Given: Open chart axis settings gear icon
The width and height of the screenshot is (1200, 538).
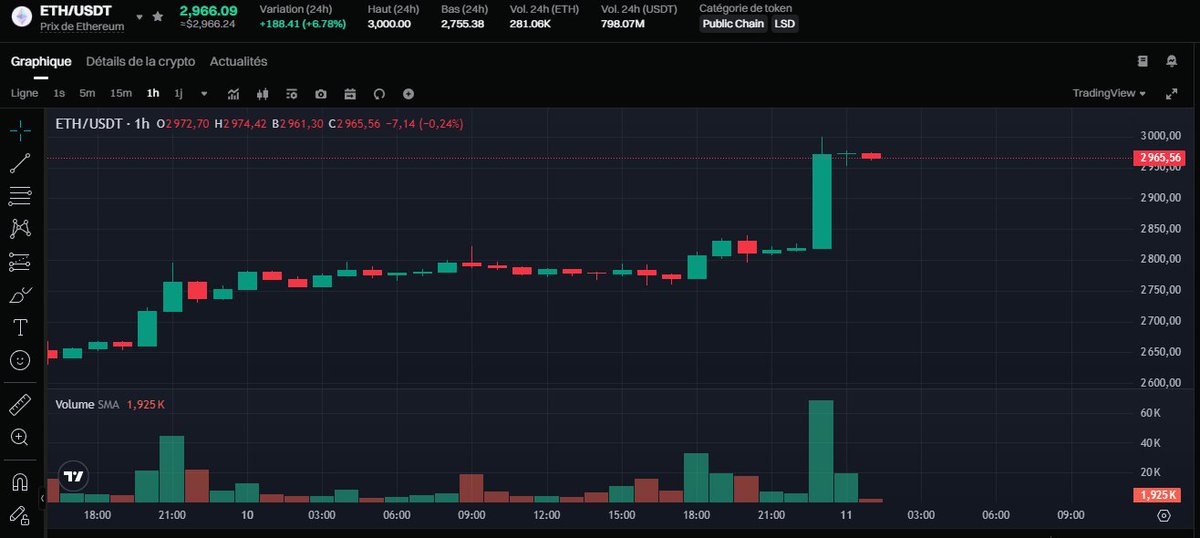Looking at the screenshot, I should (1164, 515).
